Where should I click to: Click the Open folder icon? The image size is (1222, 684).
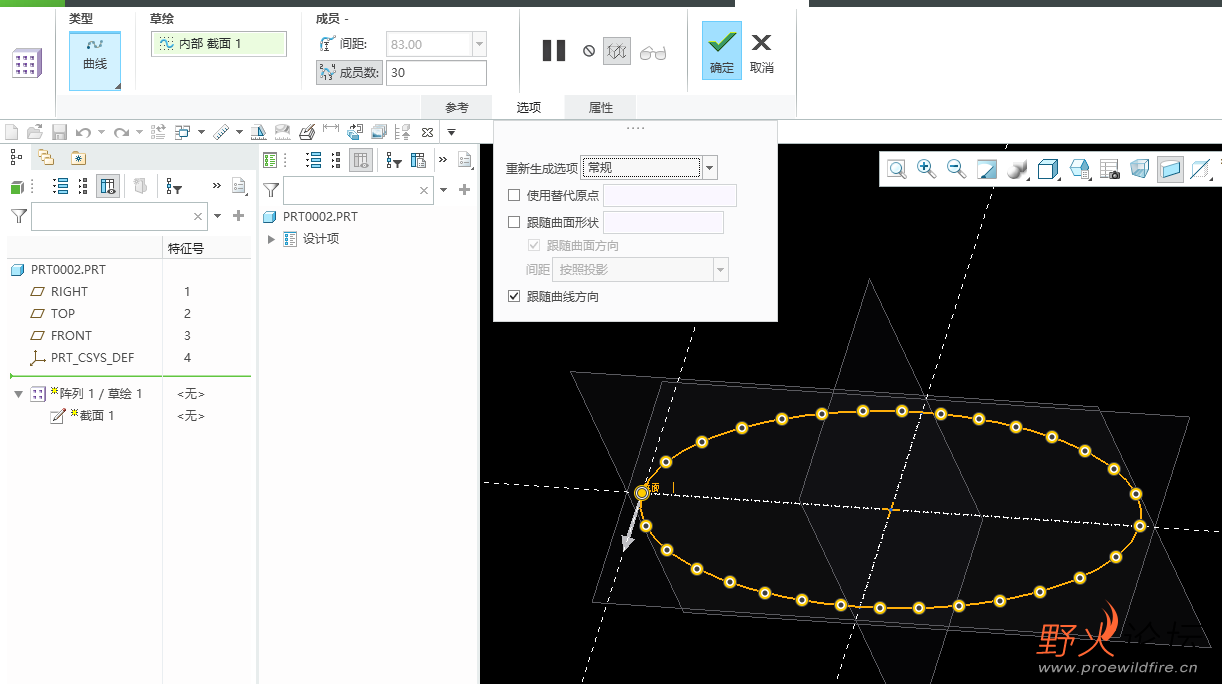(x=35, y=132)
